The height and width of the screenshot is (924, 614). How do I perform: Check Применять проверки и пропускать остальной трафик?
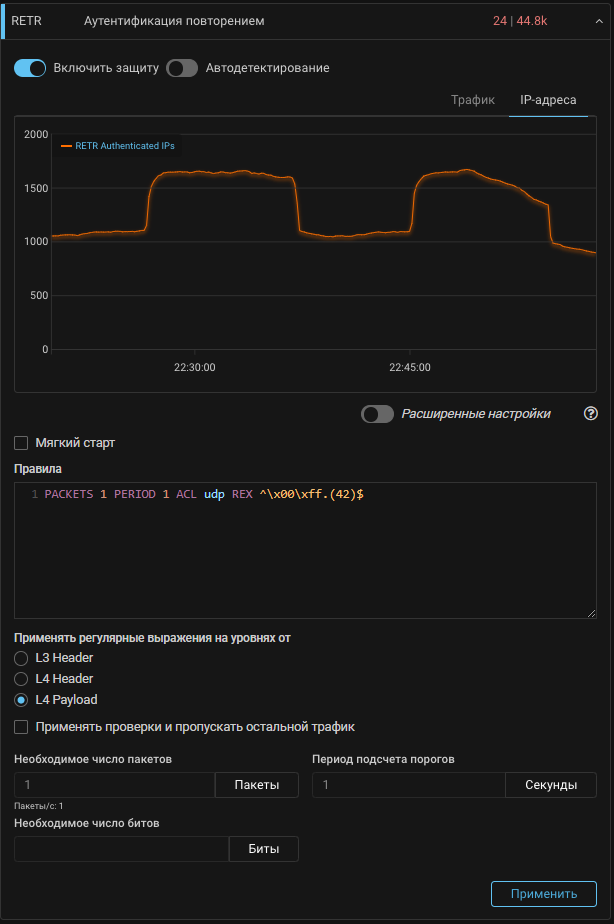(x=21, y=727)
